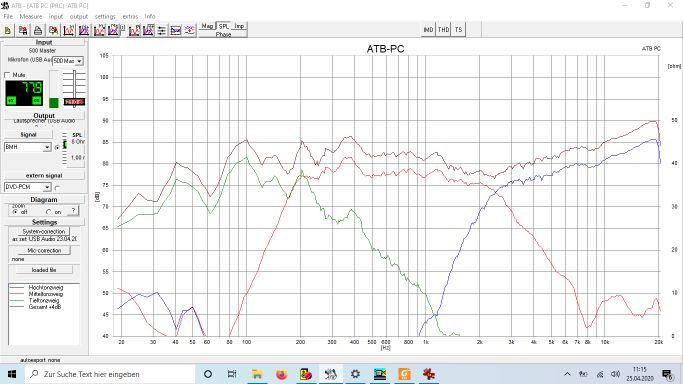
Task: Click the printer icon in toolbar
Action: point(38,30)
